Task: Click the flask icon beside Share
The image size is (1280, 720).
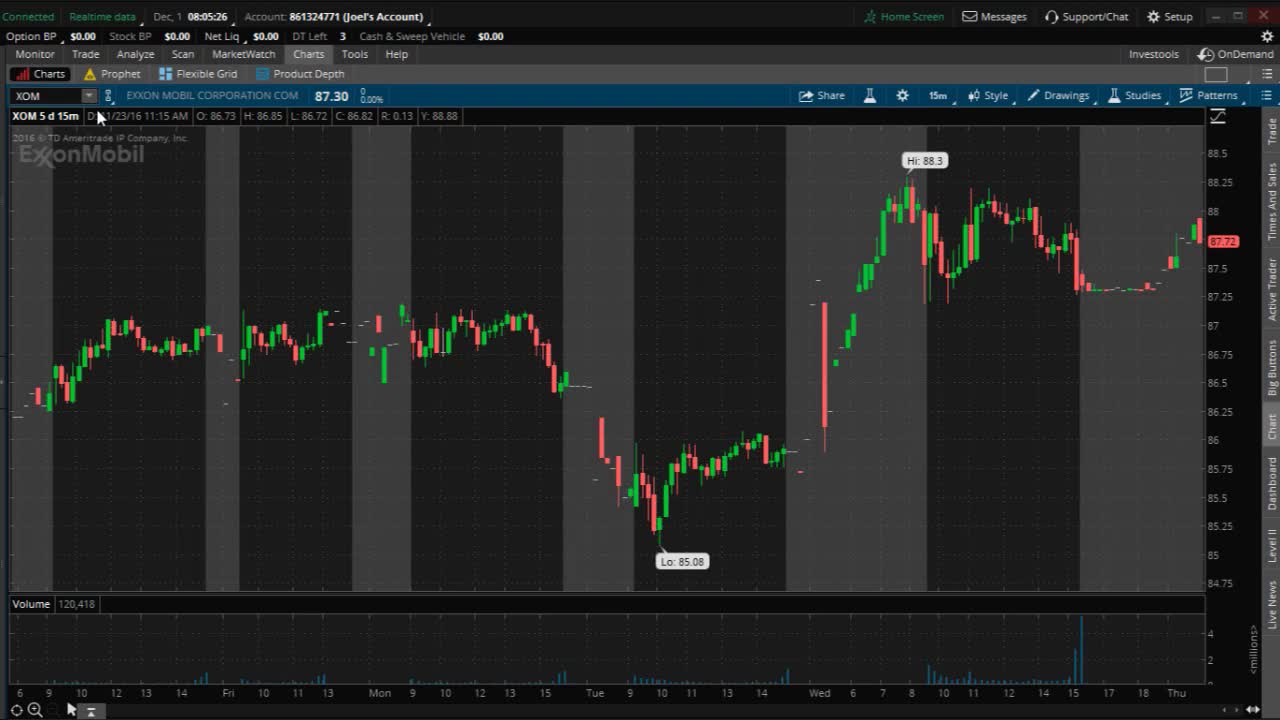Action: (x=870, y=96)
